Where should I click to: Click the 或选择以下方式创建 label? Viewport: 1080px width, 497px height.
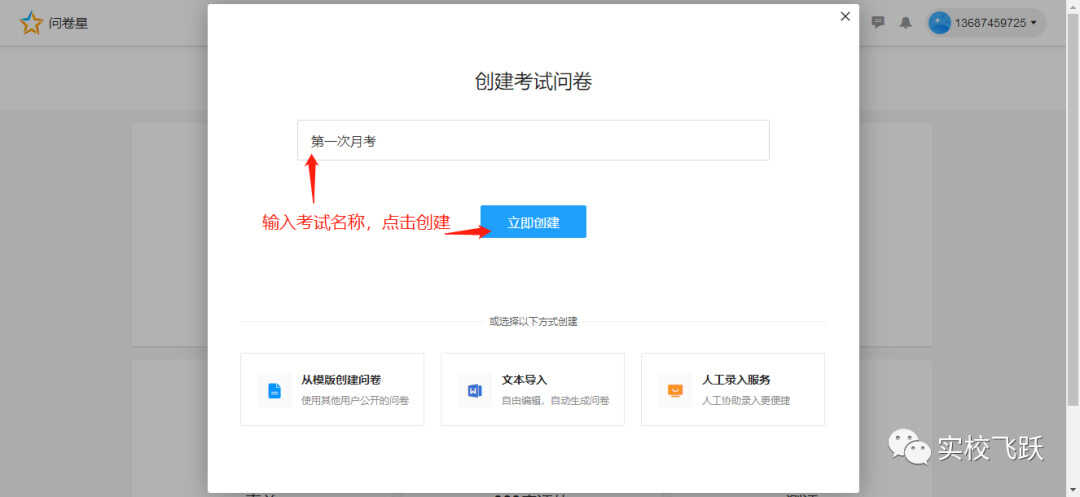click(x=533, y=321)
